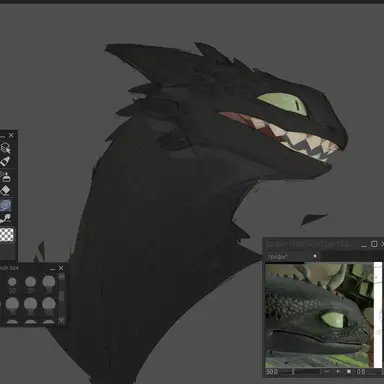Zoom in the reference image view
Image resolution: width=384 pixels, height=384 pixels.
[338, 371]
